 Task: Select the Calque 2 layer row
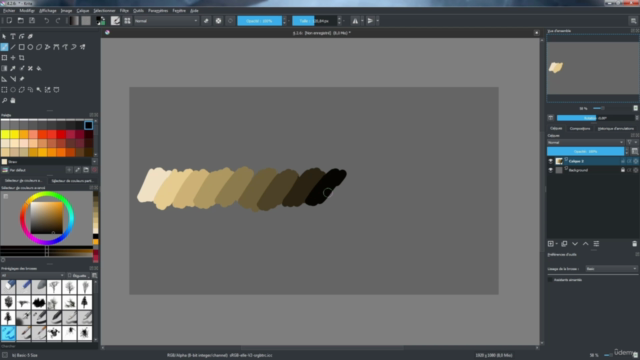593,161
